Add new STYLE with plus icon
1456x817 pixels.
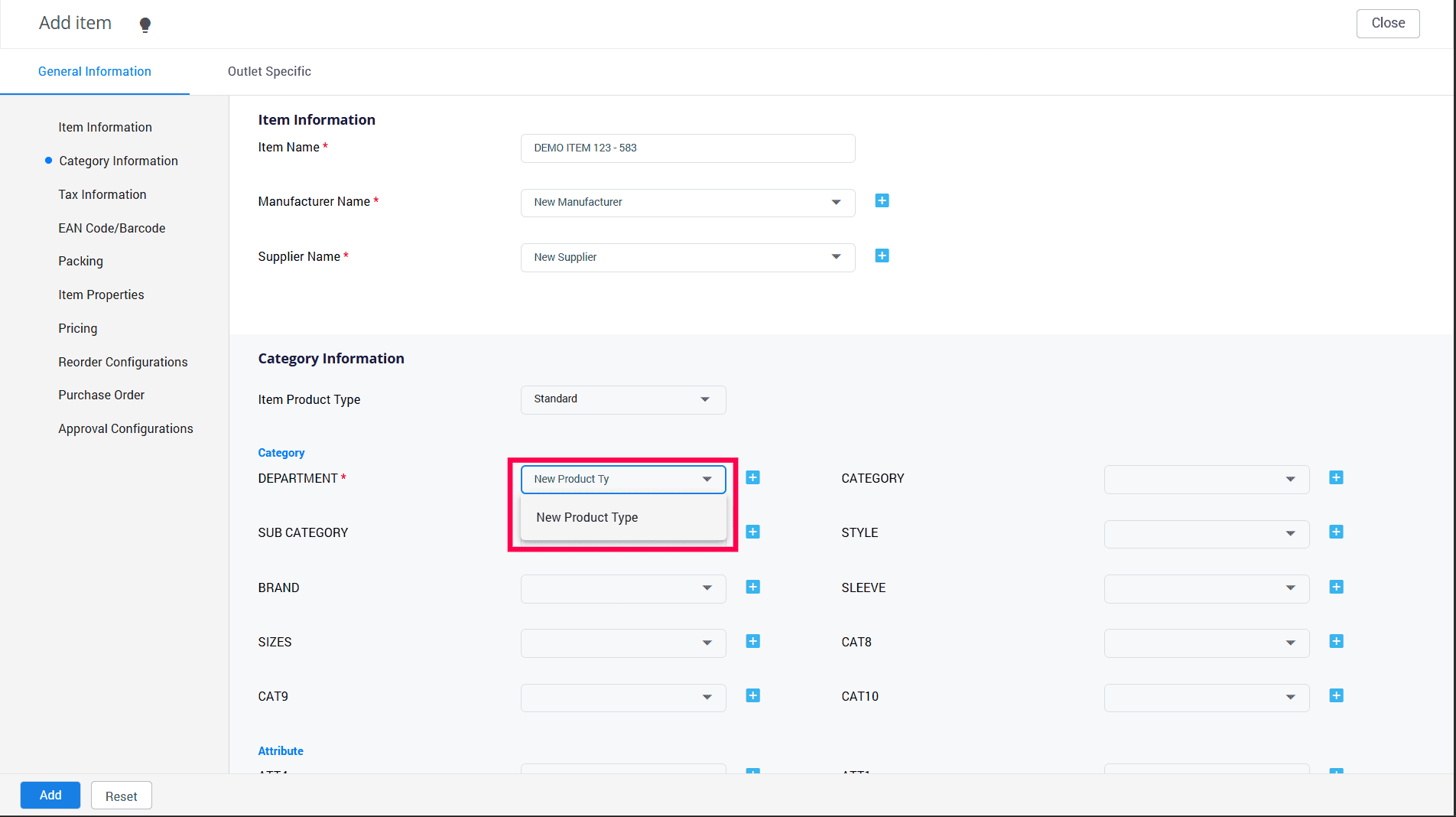click(1336, 532)
